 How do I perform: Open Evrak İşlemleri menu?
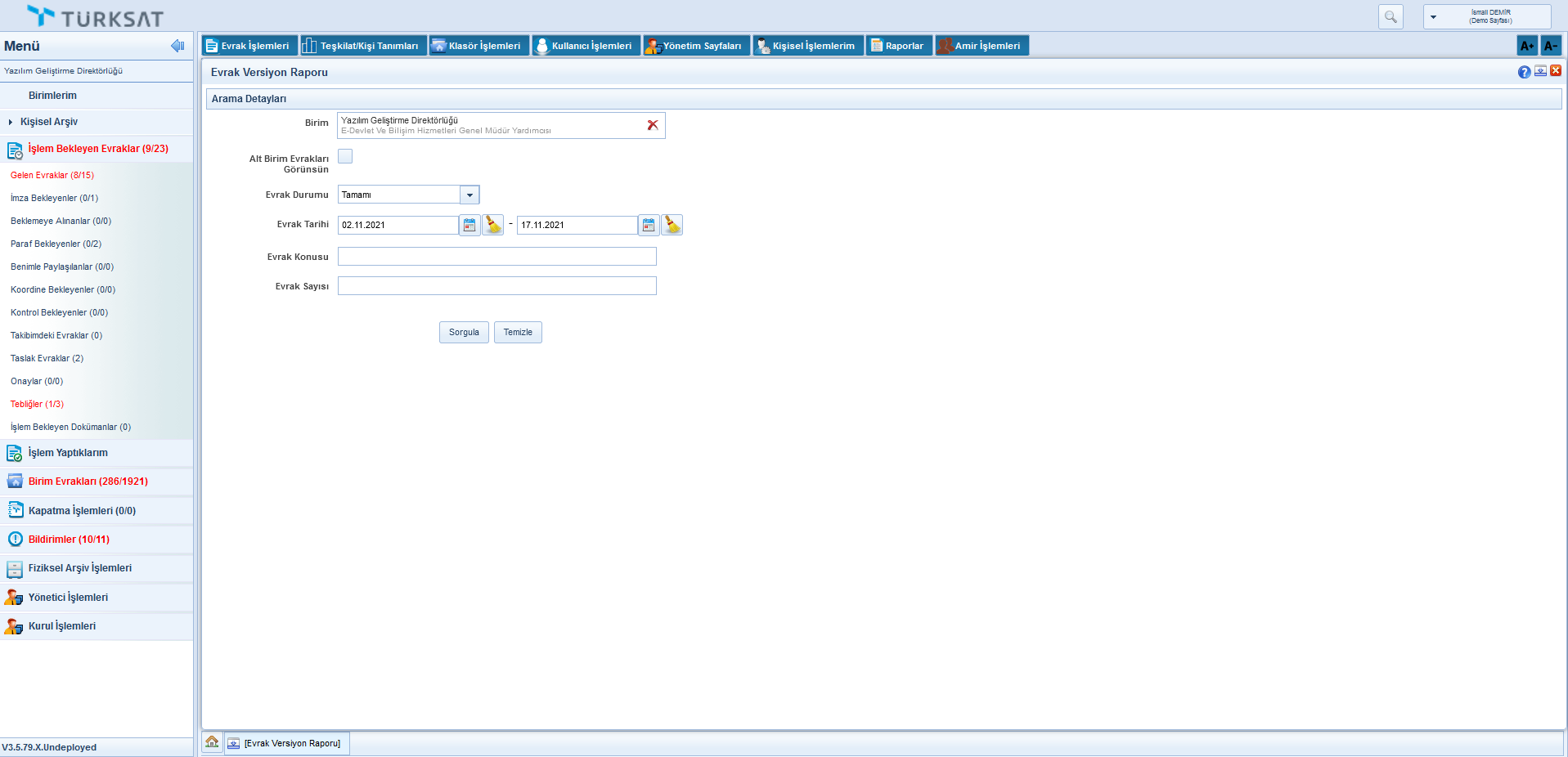tap(250, 46)
